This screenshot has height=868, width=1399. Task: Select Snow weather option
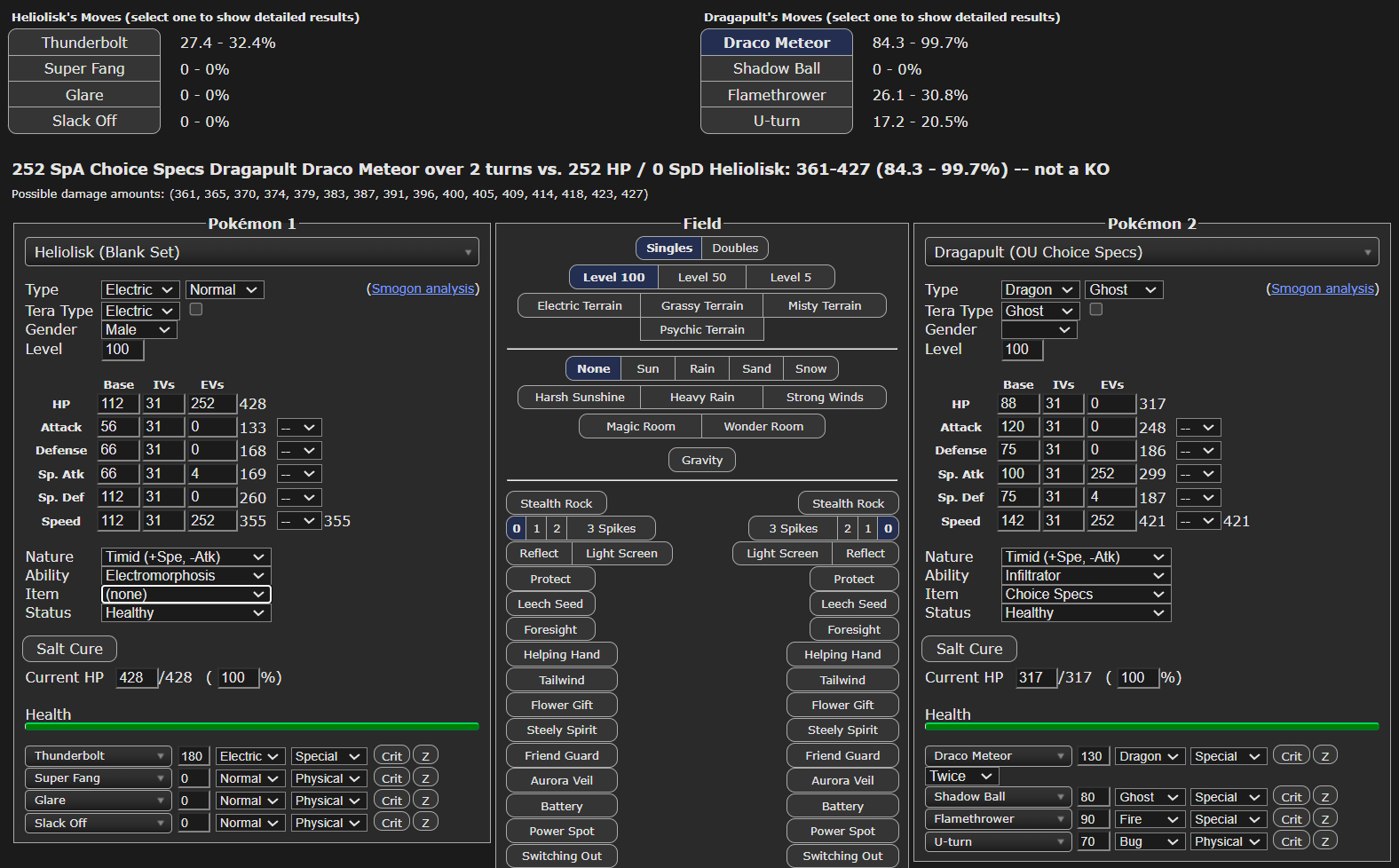(810, 368)
